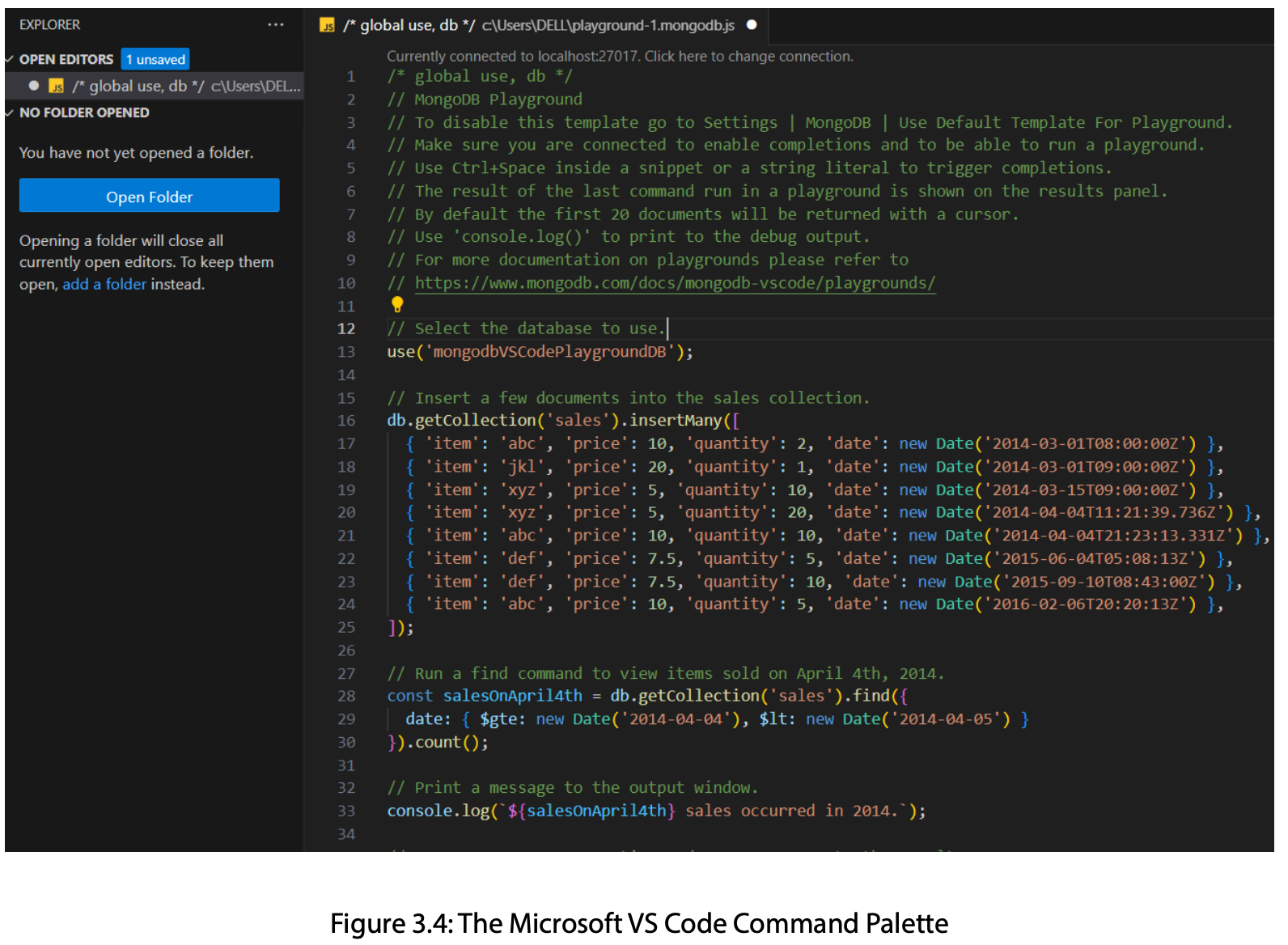Click the '1 unsaved' badge

[x=155, y=59]
